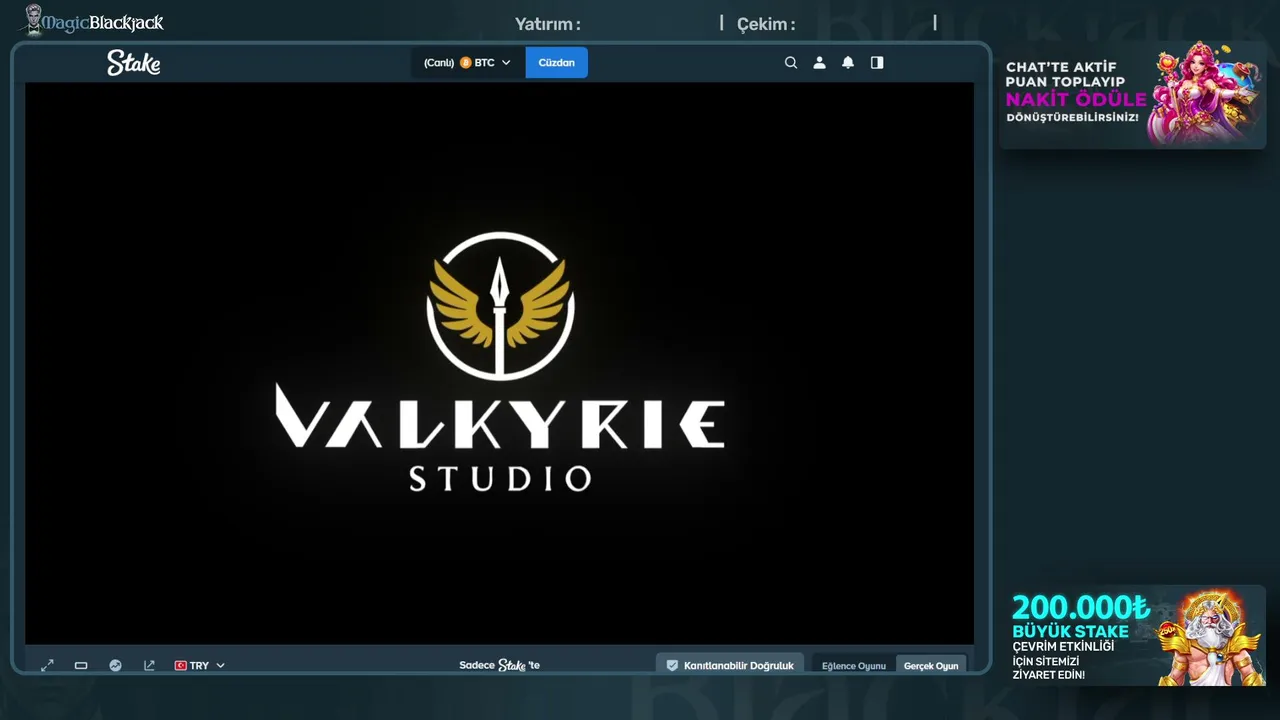
Task: Switch to theater mode rectangle icon
Action: [81, 665]
